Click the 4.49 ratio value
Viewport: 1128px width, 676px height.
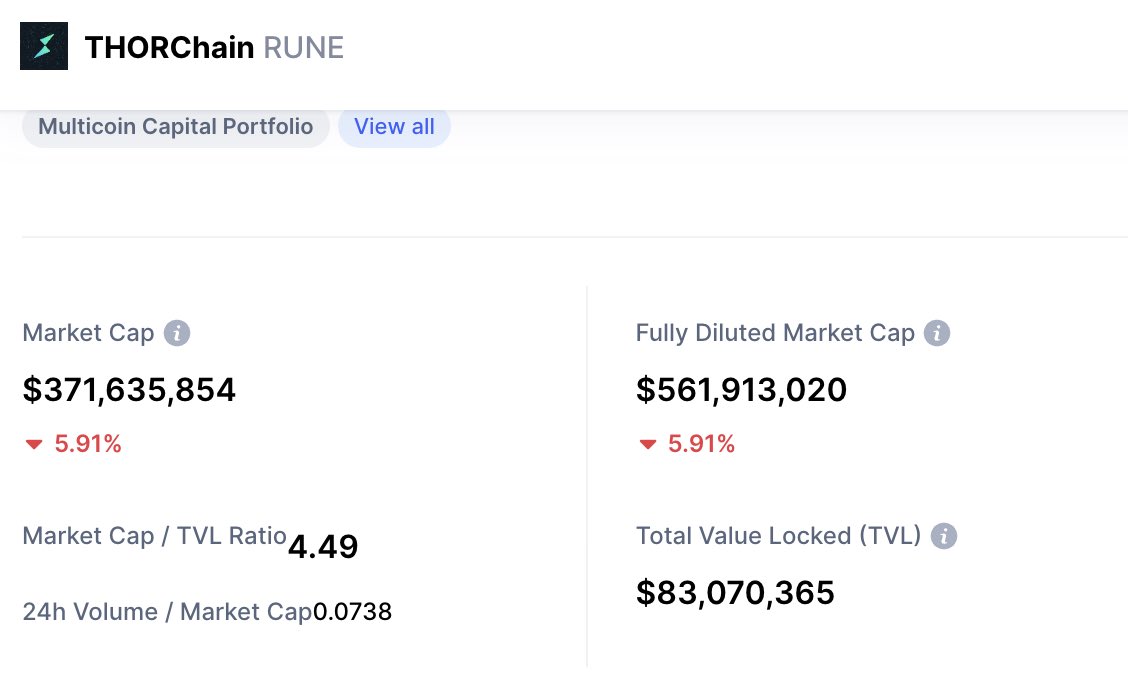point(323,547)
